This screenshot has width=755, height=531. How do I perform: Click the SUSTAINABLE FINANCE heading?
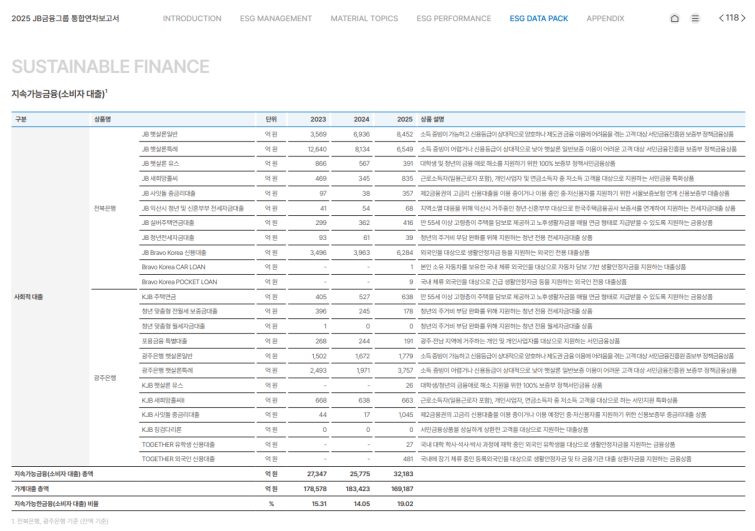tap(111, 66)
